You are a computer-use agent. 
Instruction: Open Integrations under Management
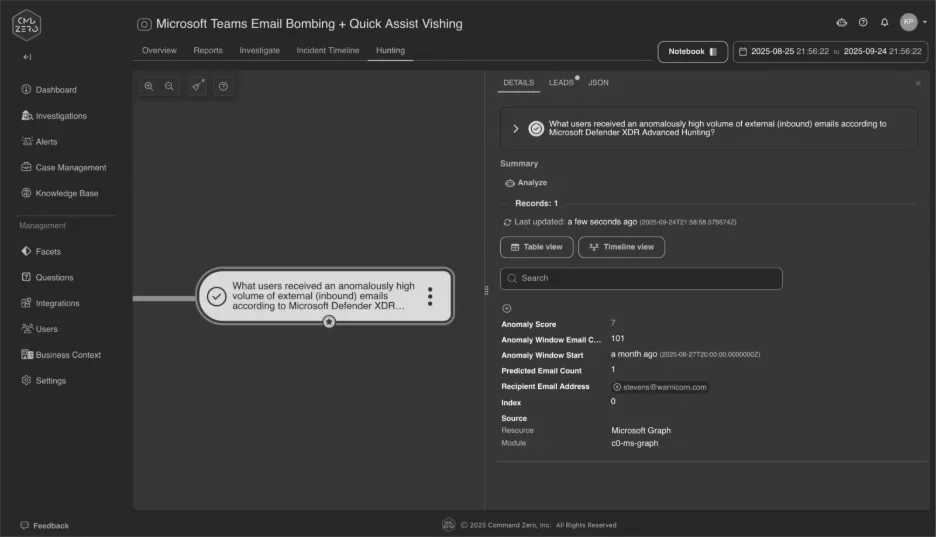(50, 303)
